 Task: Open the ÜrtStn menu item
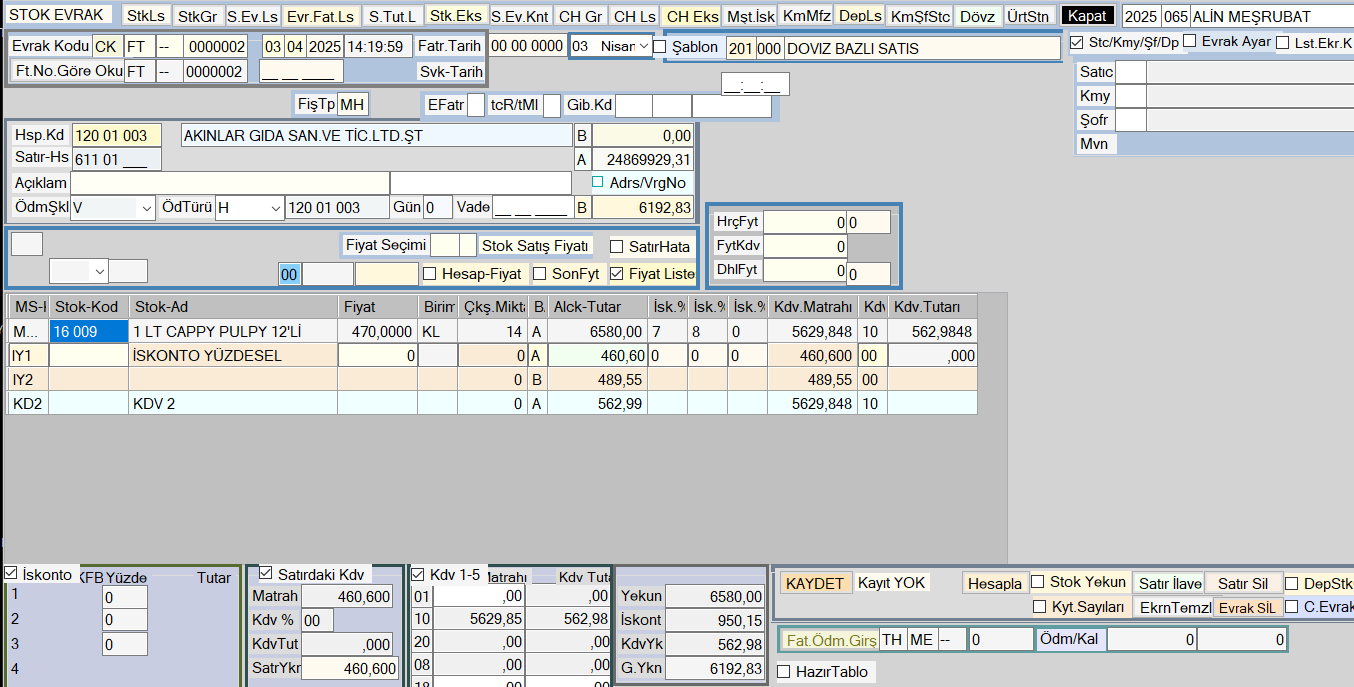coord(1029,16)
